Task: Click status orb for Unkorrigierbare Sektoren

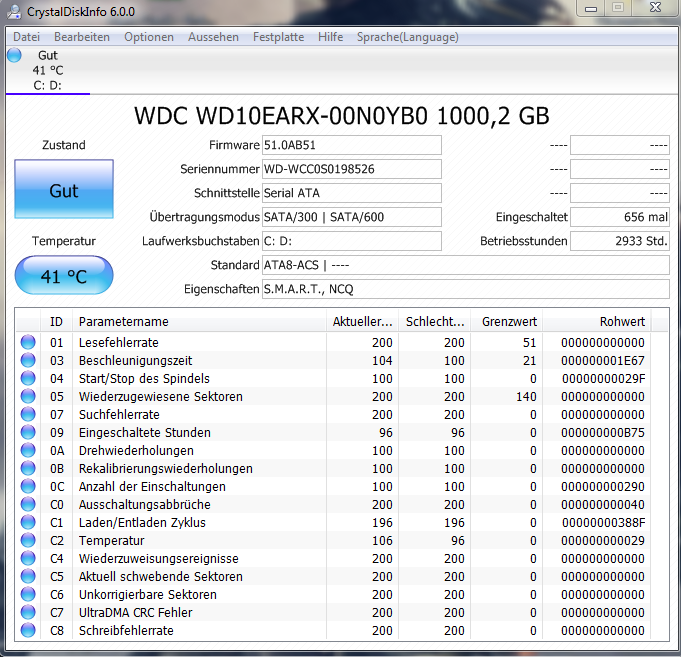Action: (x=28, y=594)
